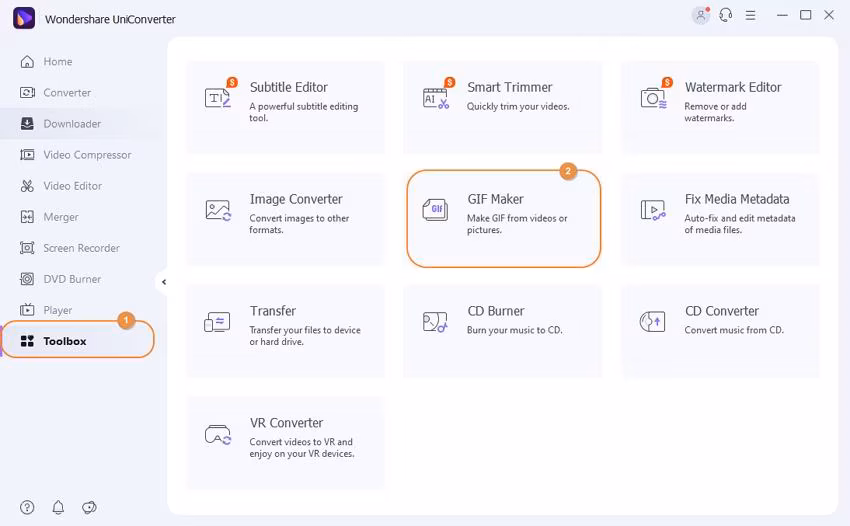
Task: Open the help question mark icon
Action: click(27, 507)
